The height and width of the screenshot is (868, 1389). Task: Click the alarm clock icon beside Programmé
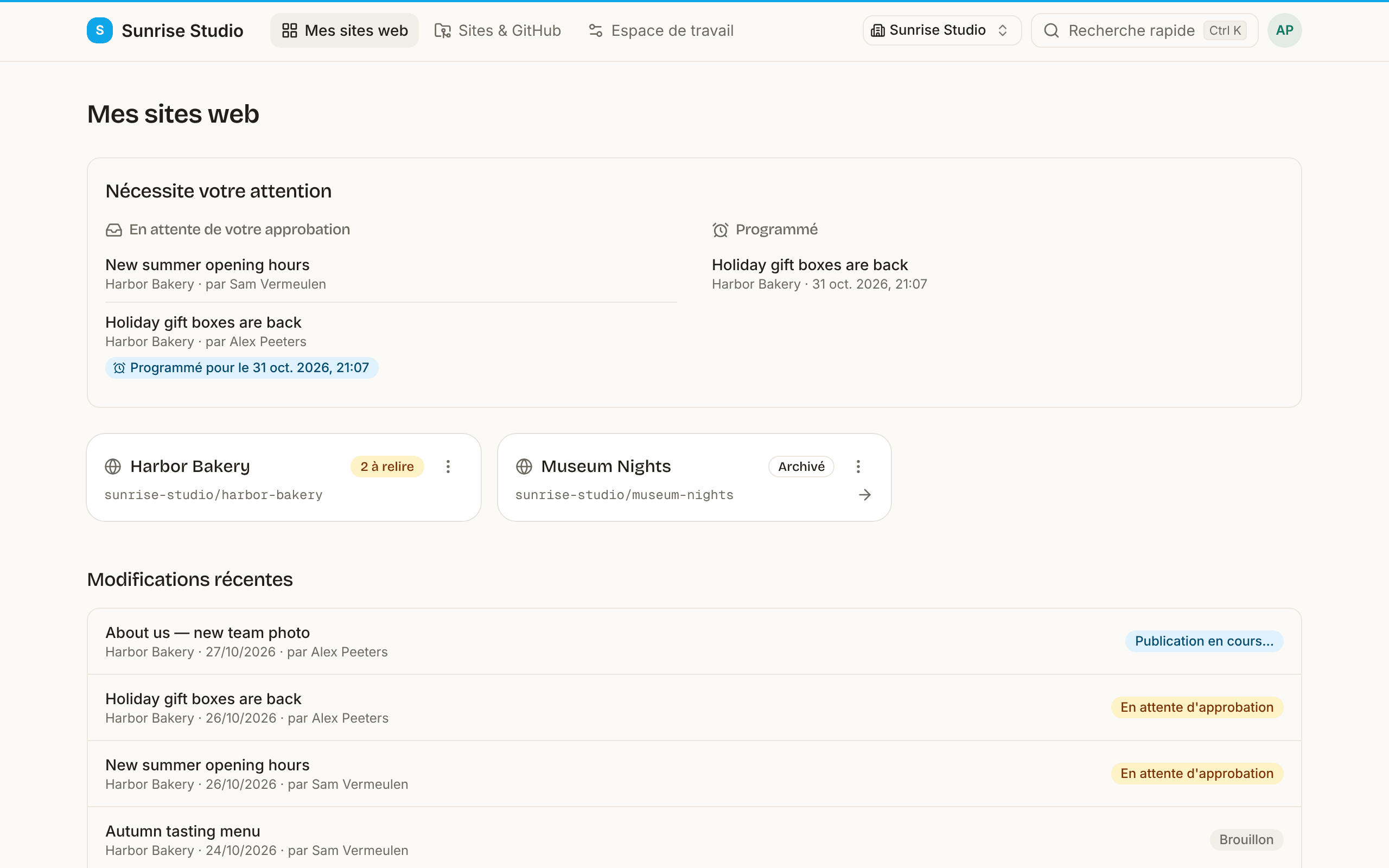tap(721, 229)
